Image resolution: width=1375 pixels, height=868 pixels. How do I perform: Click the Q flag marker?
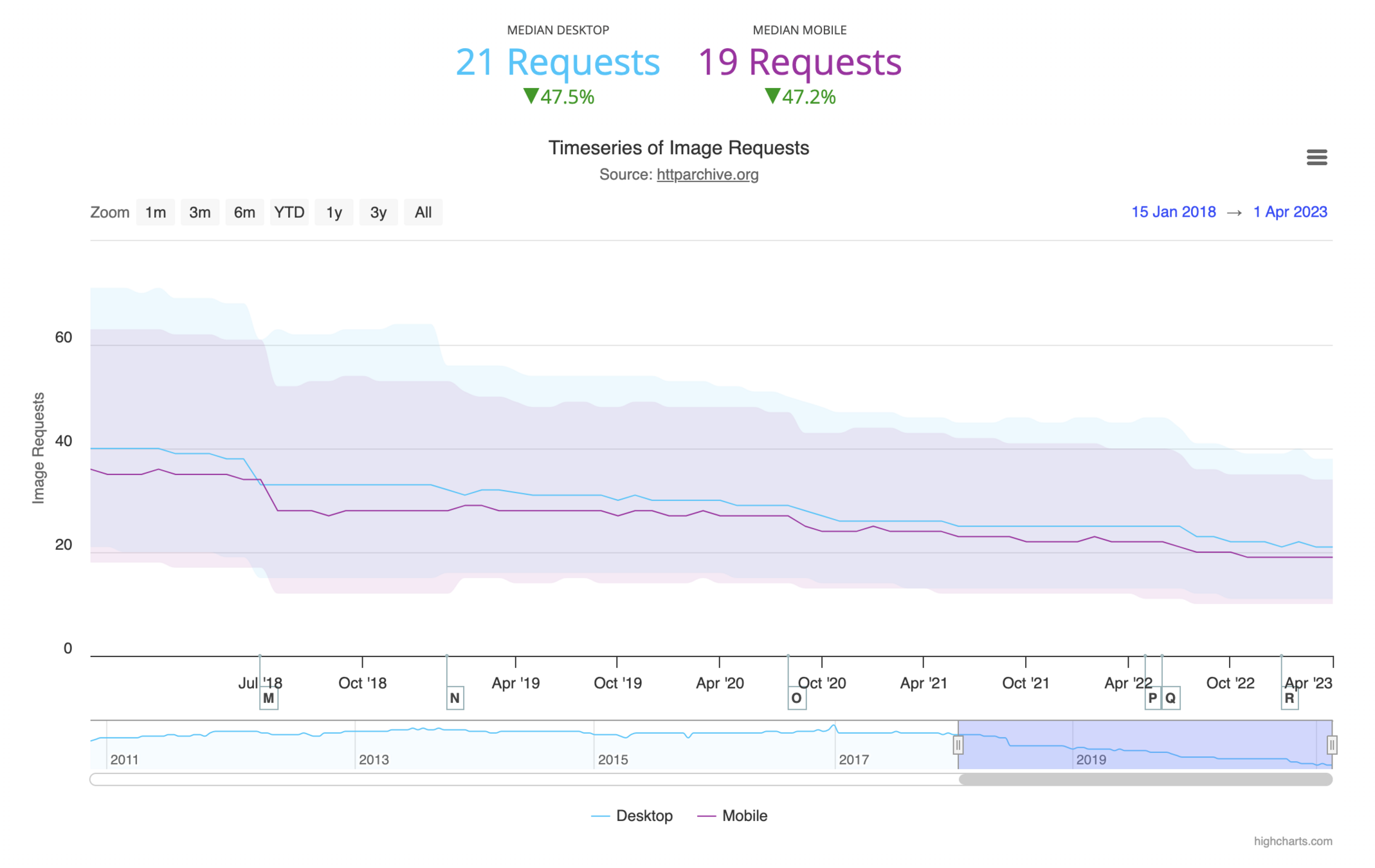tap(1170, 698)
